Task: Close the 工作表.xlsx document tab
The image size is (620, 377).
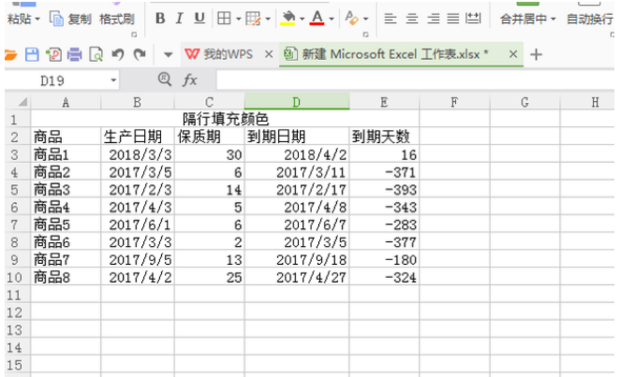Action: 513,54
